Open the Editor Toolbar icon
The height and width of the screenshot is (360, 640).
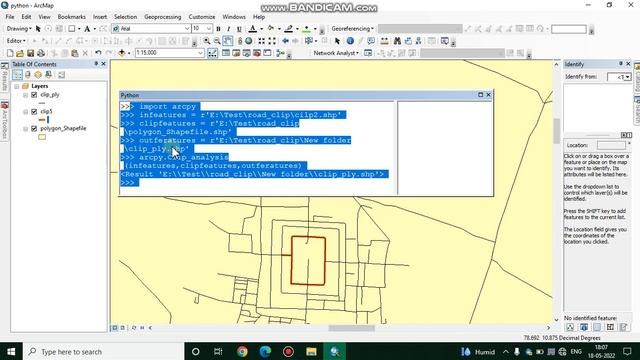tap(212, 53)
